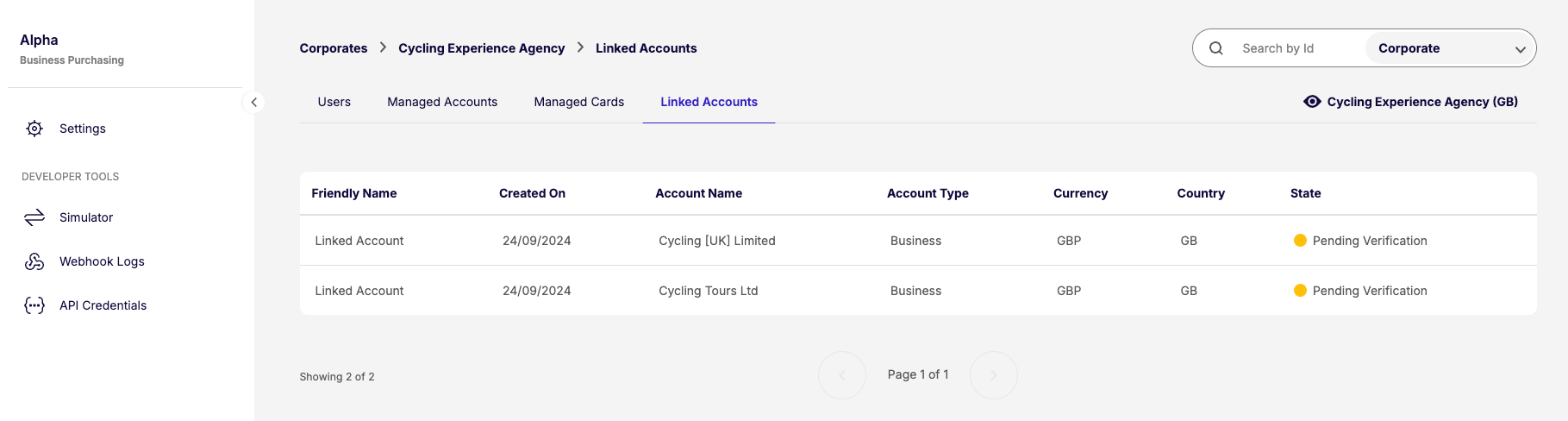Open the Corporate search type dropdown

pyautogui.click(x=1450, y=48)
